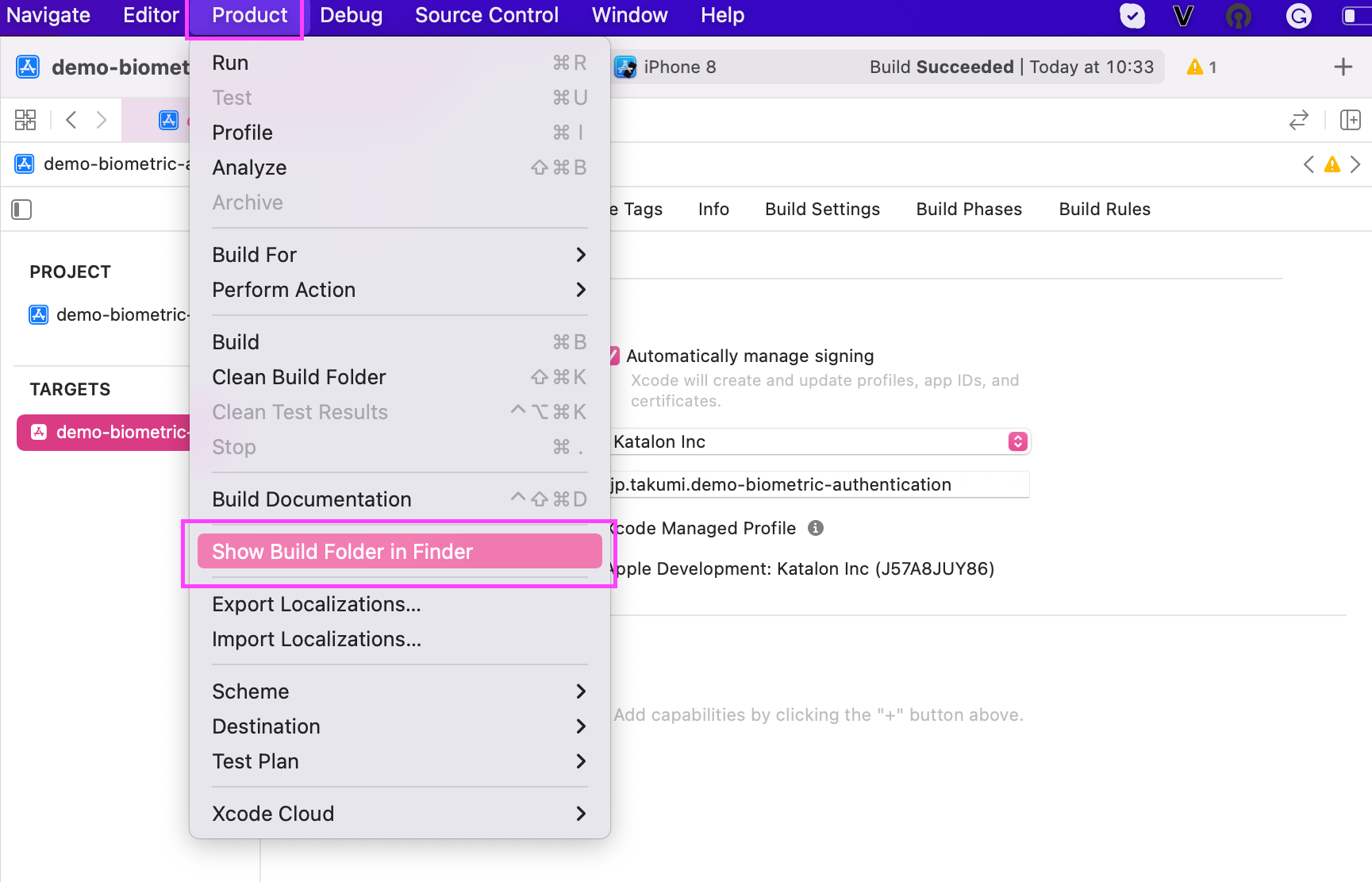Click the info icon beside Xcode Managed Profile

pyautogui.click(x=815, y=528)
